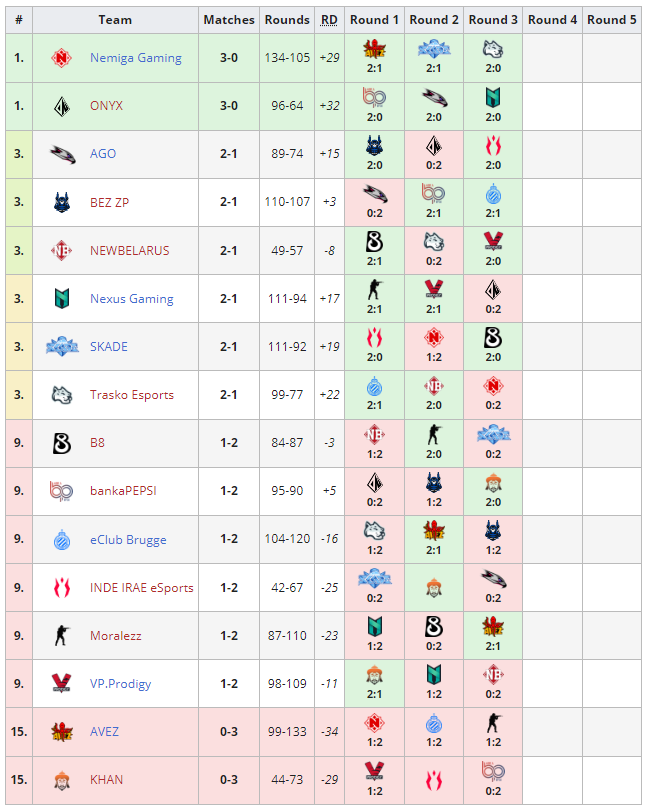Image resolution: width=650 pixels, height=808 pixels.
Task: Click the AGO team logo icon
Action: [62, 154]
